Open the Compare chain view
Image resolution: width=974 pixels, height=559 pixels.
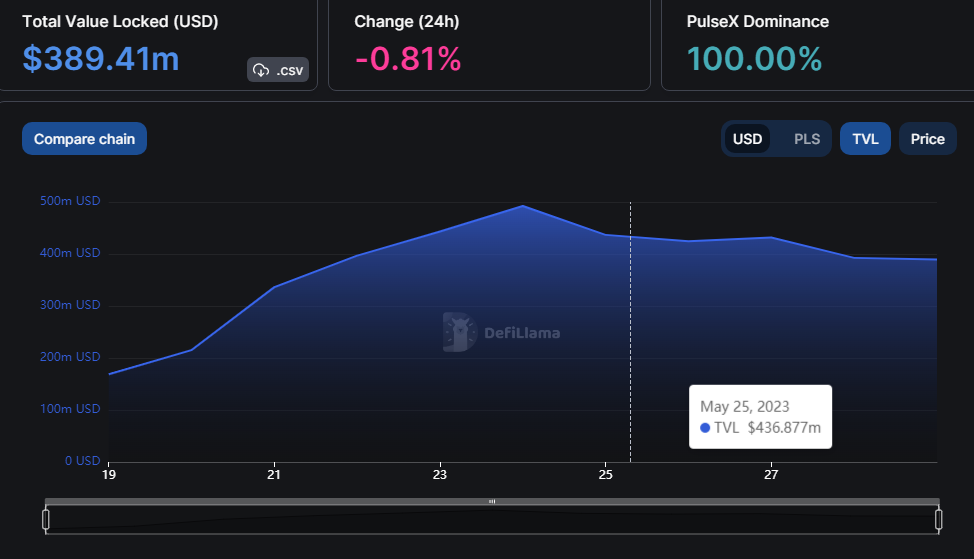pyautogui.click(x=84, y=139)
